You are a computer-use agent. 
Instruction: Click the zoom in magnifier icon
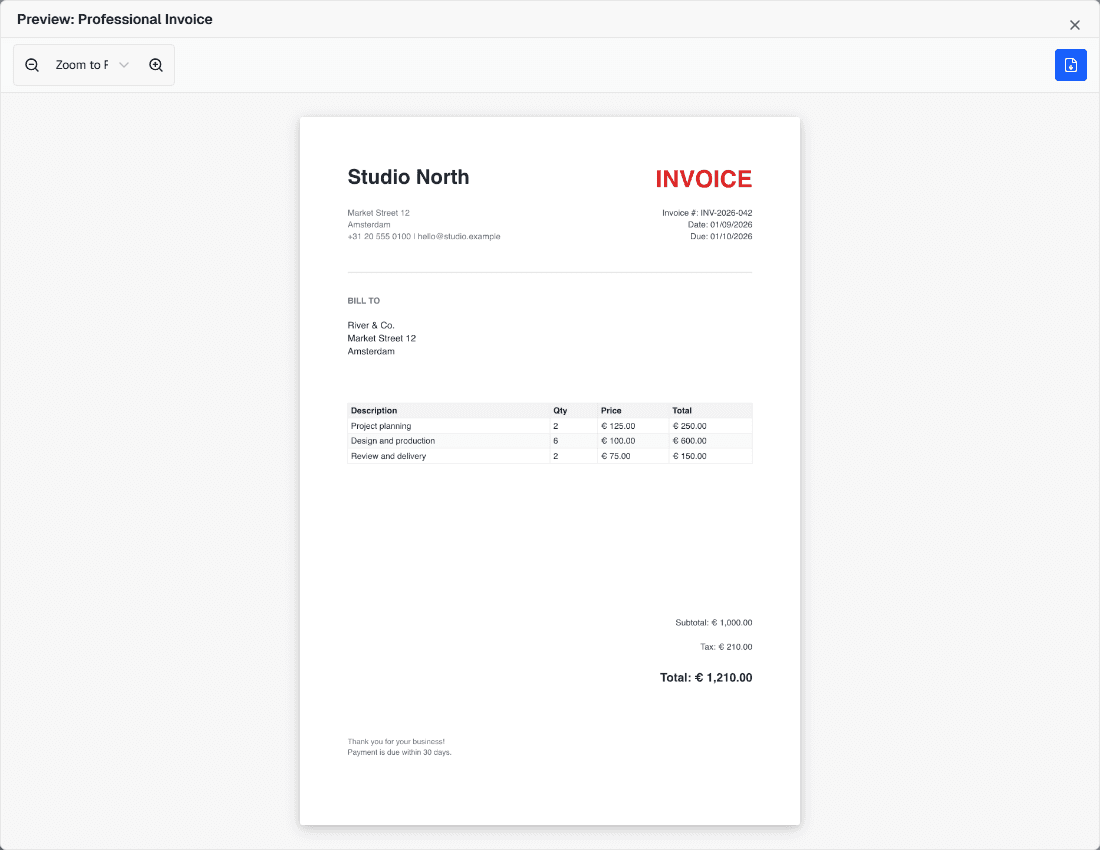pos(156,65)
